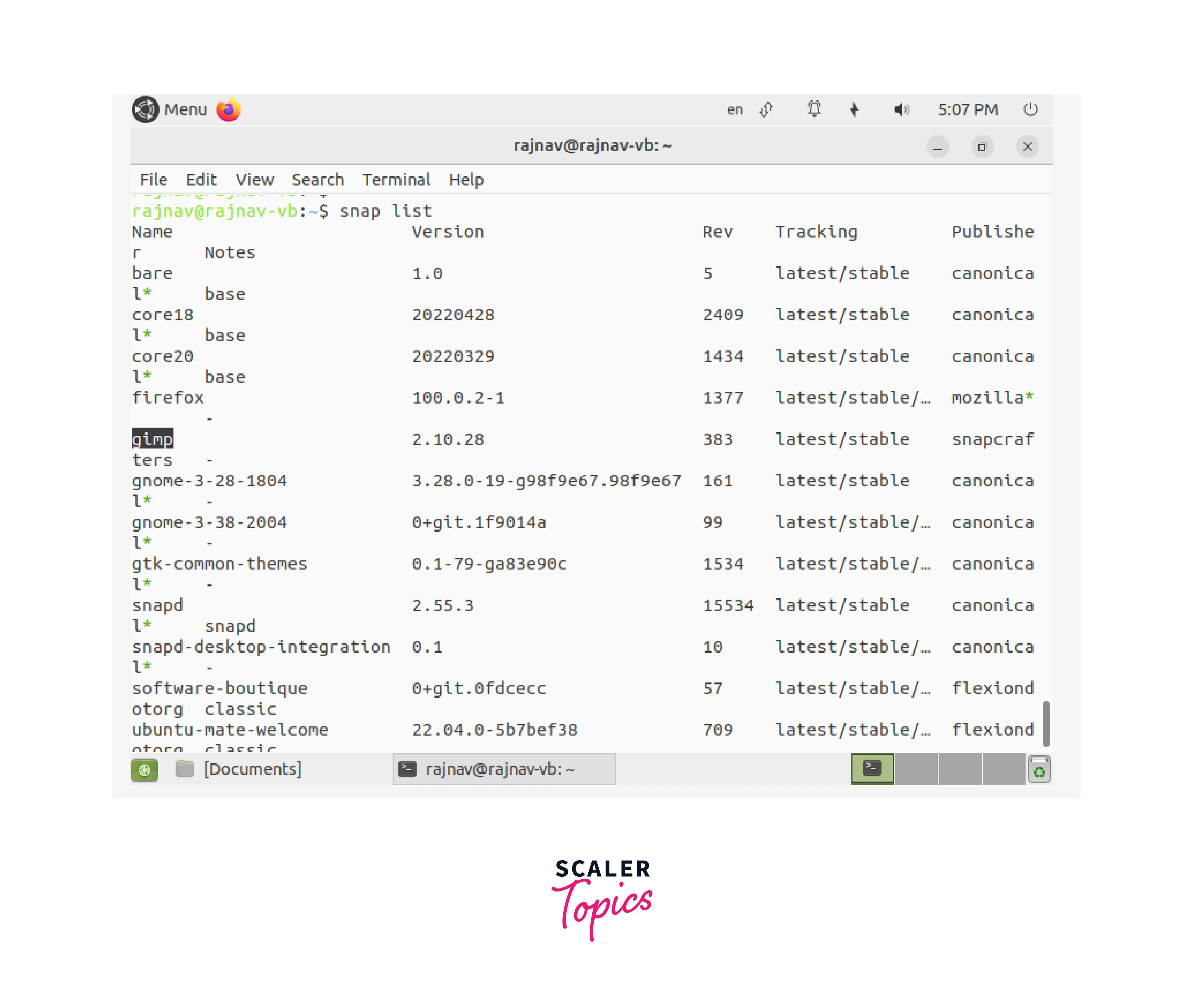The width and height of the screenshot is (1204, 1006).
Task: Open the volume speaker icon
Action: point(901,109)
